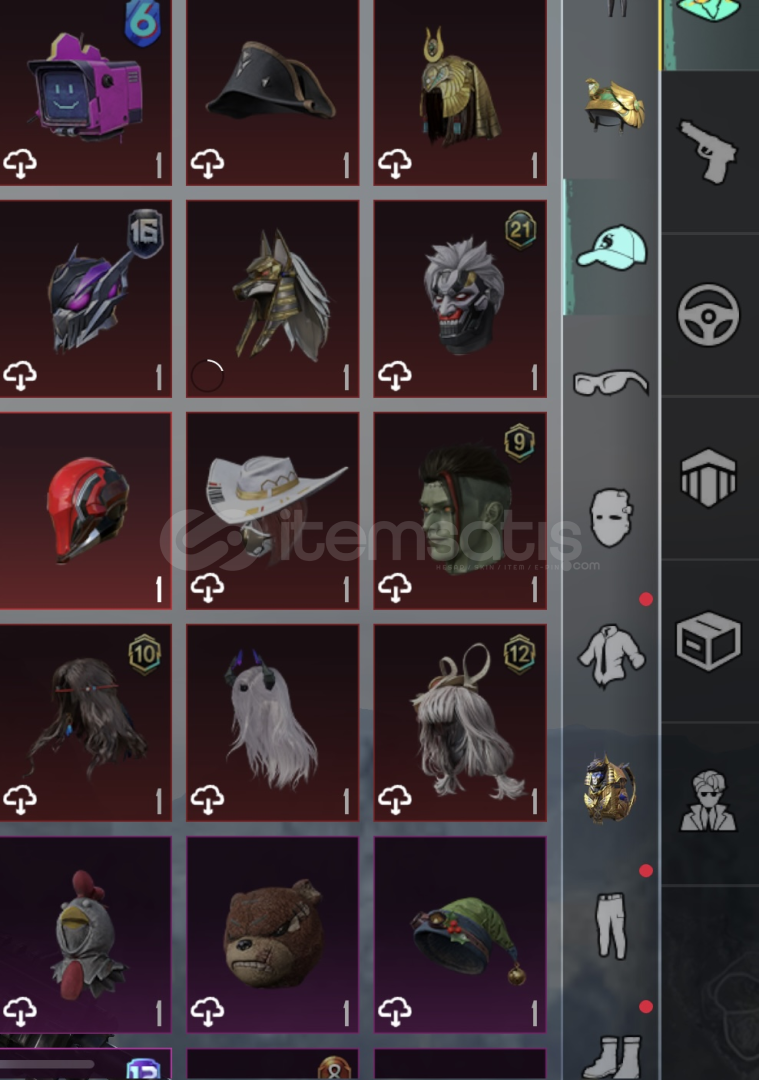The image size is (759, 1080).
Task: Open the crate box inventory tab
Action: click(709, 641)
